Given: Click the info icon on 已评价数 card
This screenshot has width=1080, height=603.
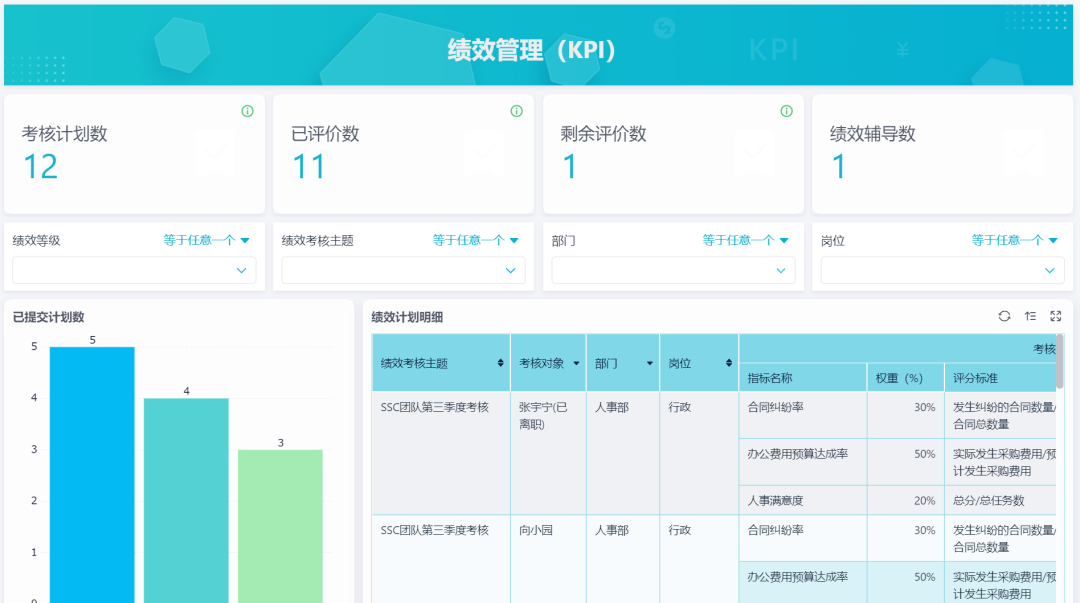Looking at the screenshot, I should coord(517,111).
